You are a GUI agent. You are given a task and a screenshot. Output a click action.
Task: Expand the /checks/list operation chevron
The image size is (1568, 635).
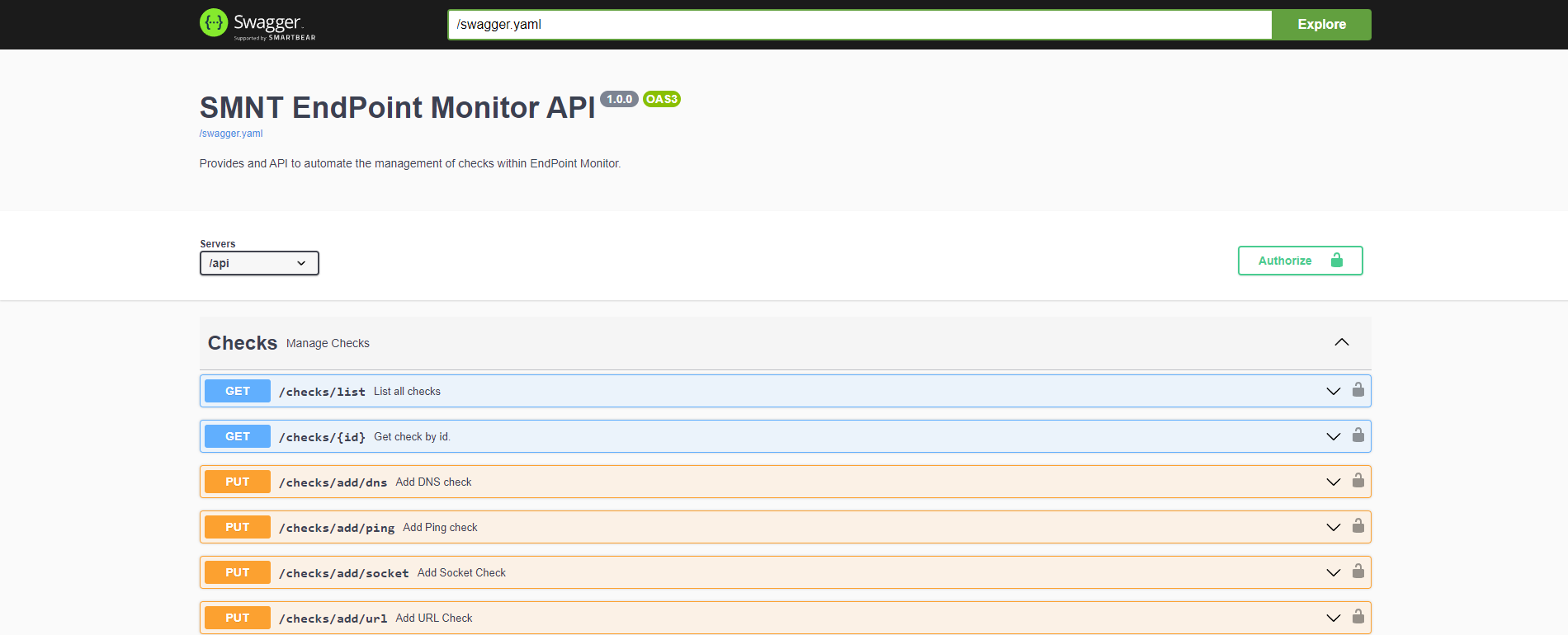click(1333, 391)
